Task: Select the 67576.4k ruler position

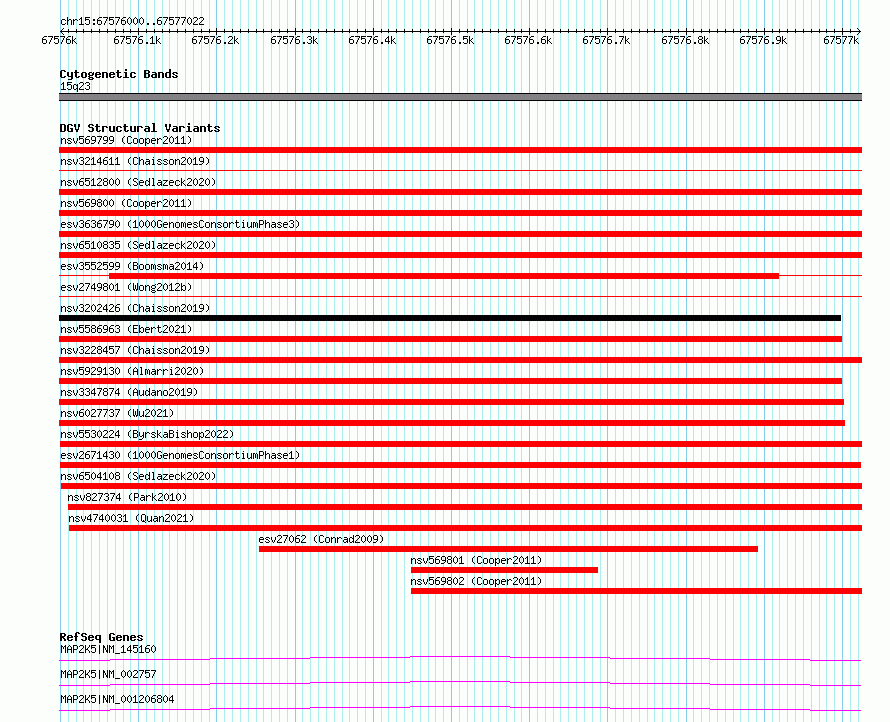Action: (372, 40)
